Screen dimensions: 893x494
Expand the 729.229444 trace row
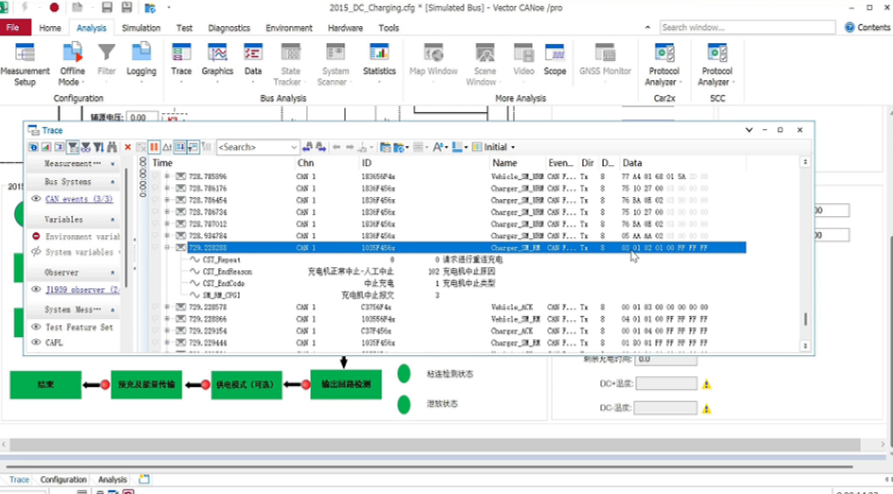pyautogui.click(x=167, y=343)
